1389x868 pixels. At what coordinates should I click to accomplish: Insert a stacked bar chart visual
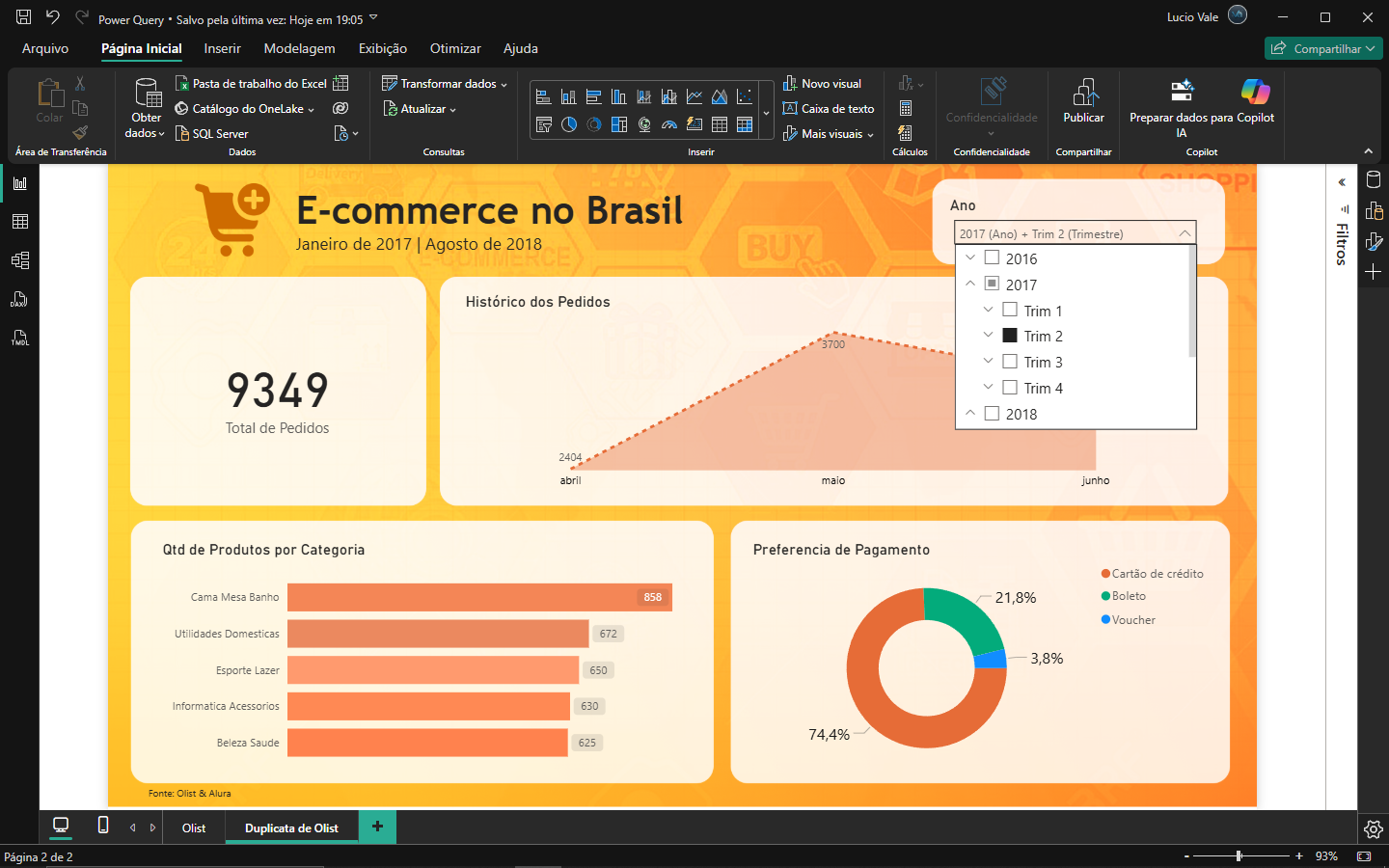544,96
